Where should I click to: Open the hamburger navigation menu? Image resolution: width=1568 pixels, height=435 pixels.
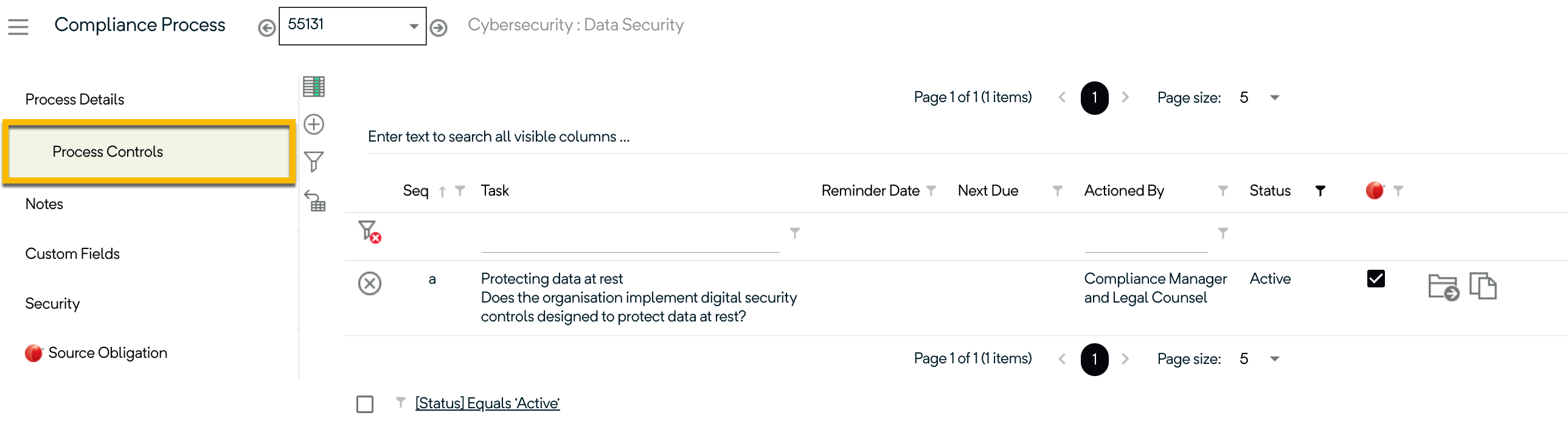(x=18, y=27)
